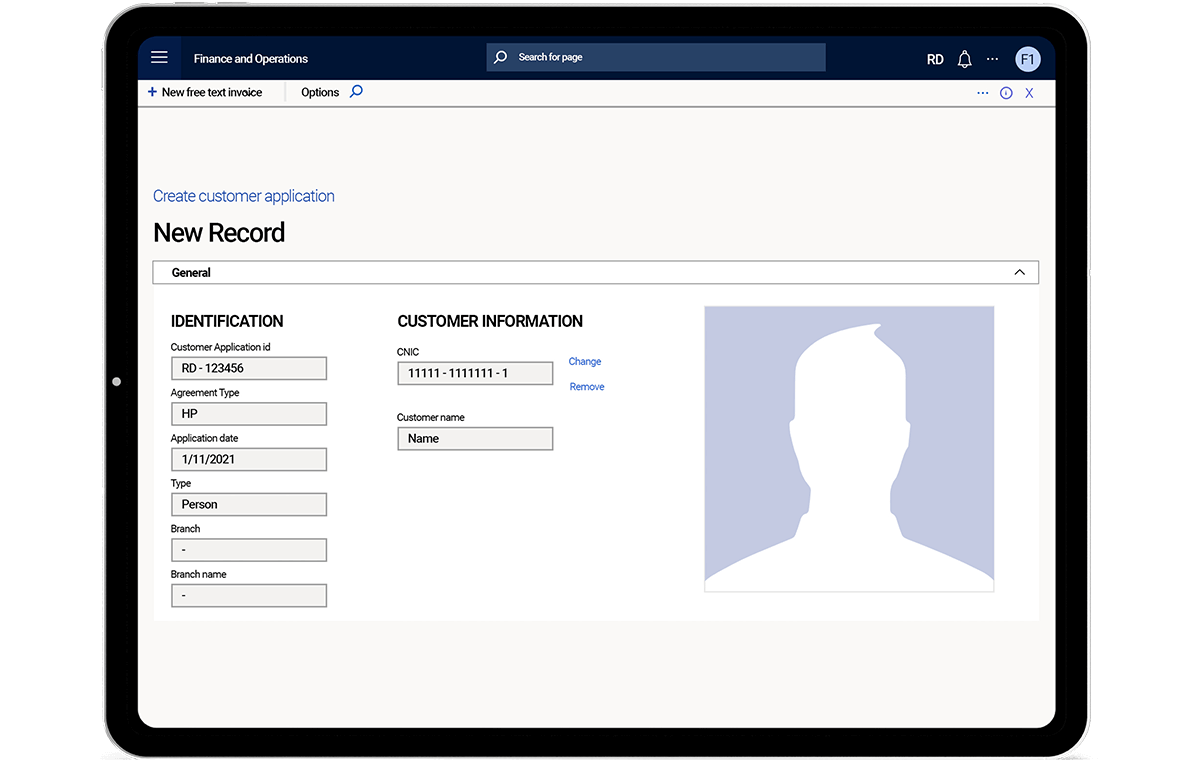This screenshot has width=1200, height=763.
Task: Open the Type selector showing Person
Action: tap(248, 504)
